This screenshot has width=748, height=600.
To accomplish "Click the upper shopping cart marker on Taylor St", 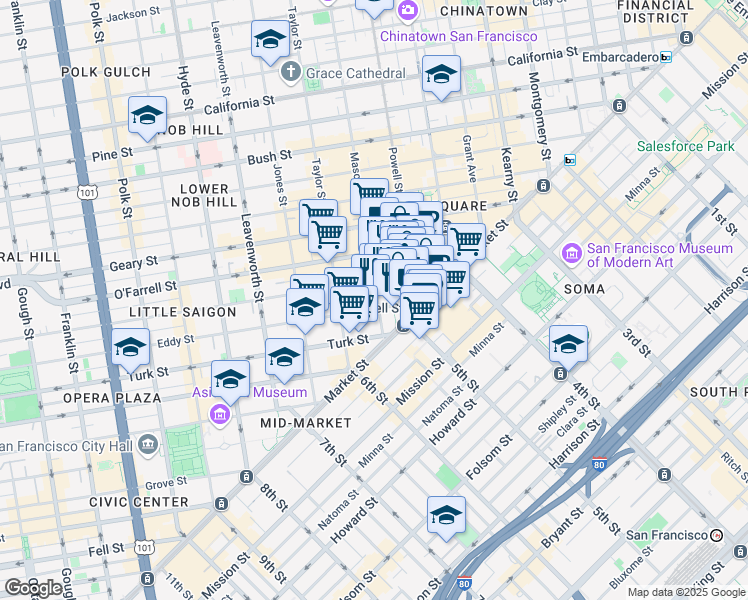I will tap(318, 209).
